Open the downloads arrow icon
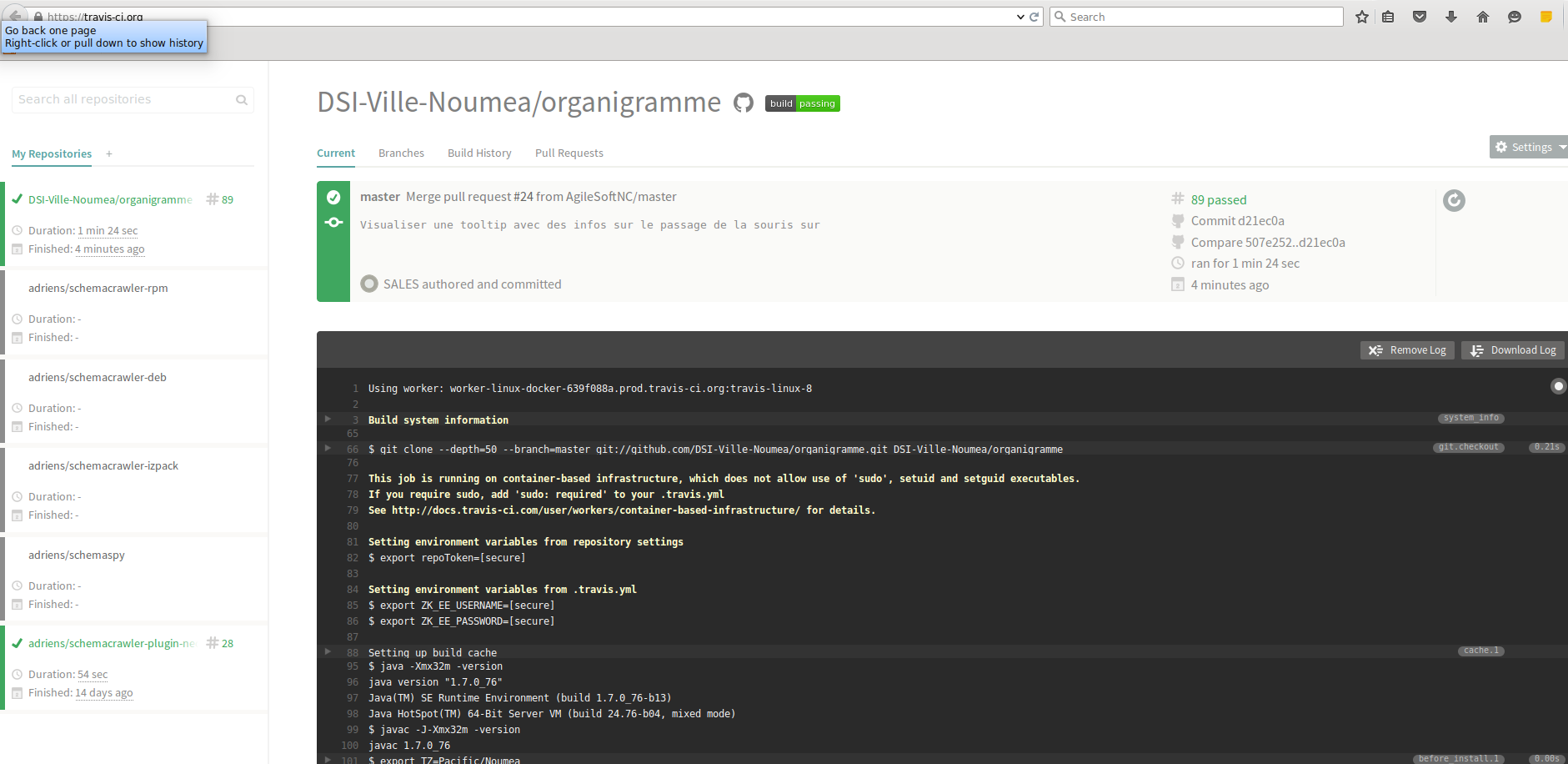This screenshot has width=1568, height=764. [1451, 17]
